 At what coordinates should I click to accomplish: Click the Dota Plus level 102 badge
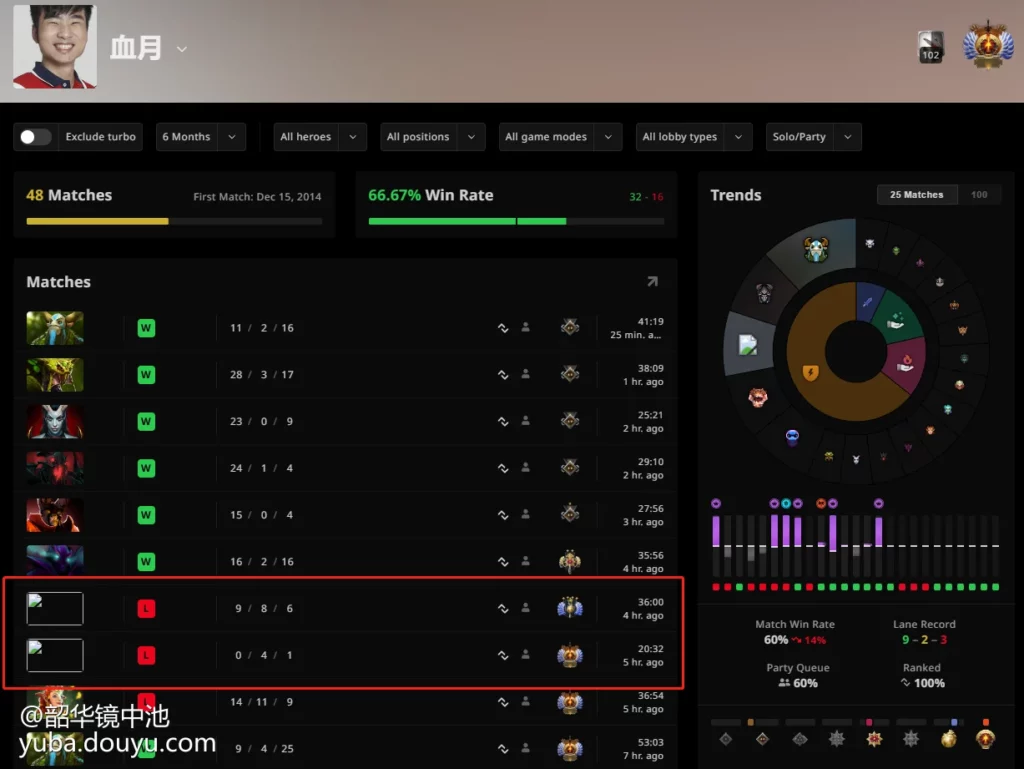[x=930, y=46]
